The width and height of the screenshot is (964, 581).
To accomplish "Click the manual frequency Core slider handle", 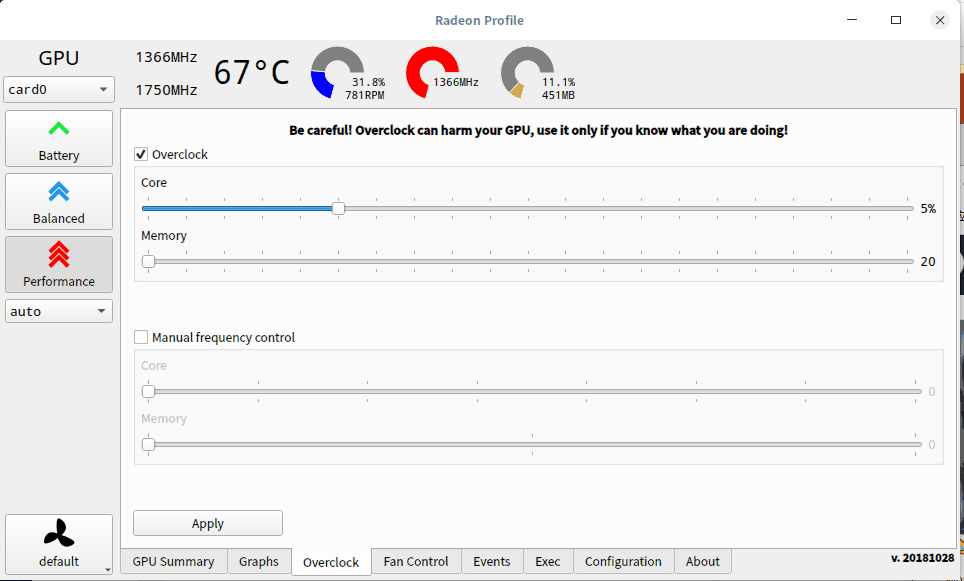I will click(x=148, y=392).
